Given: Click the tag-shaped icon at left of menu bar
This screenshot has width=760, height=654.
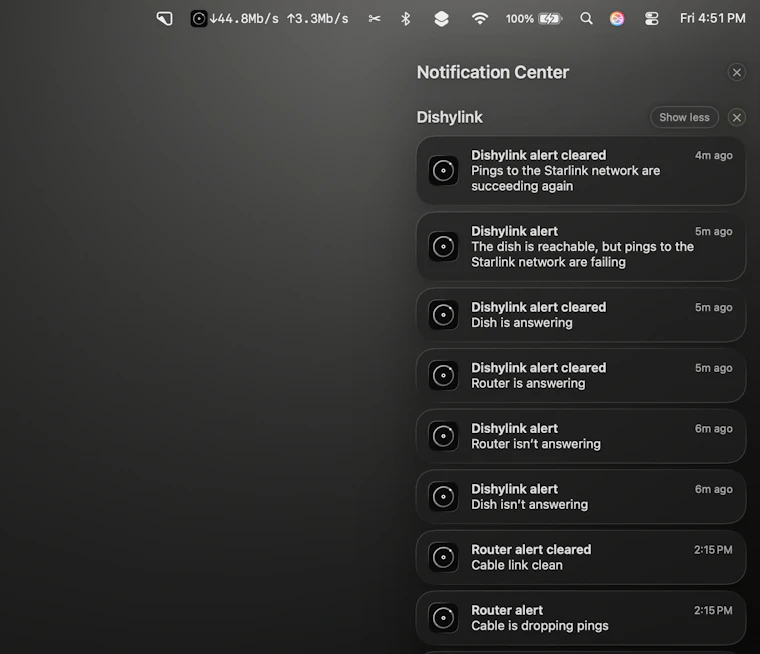Looking at the screenshot, I should point(165,18).
